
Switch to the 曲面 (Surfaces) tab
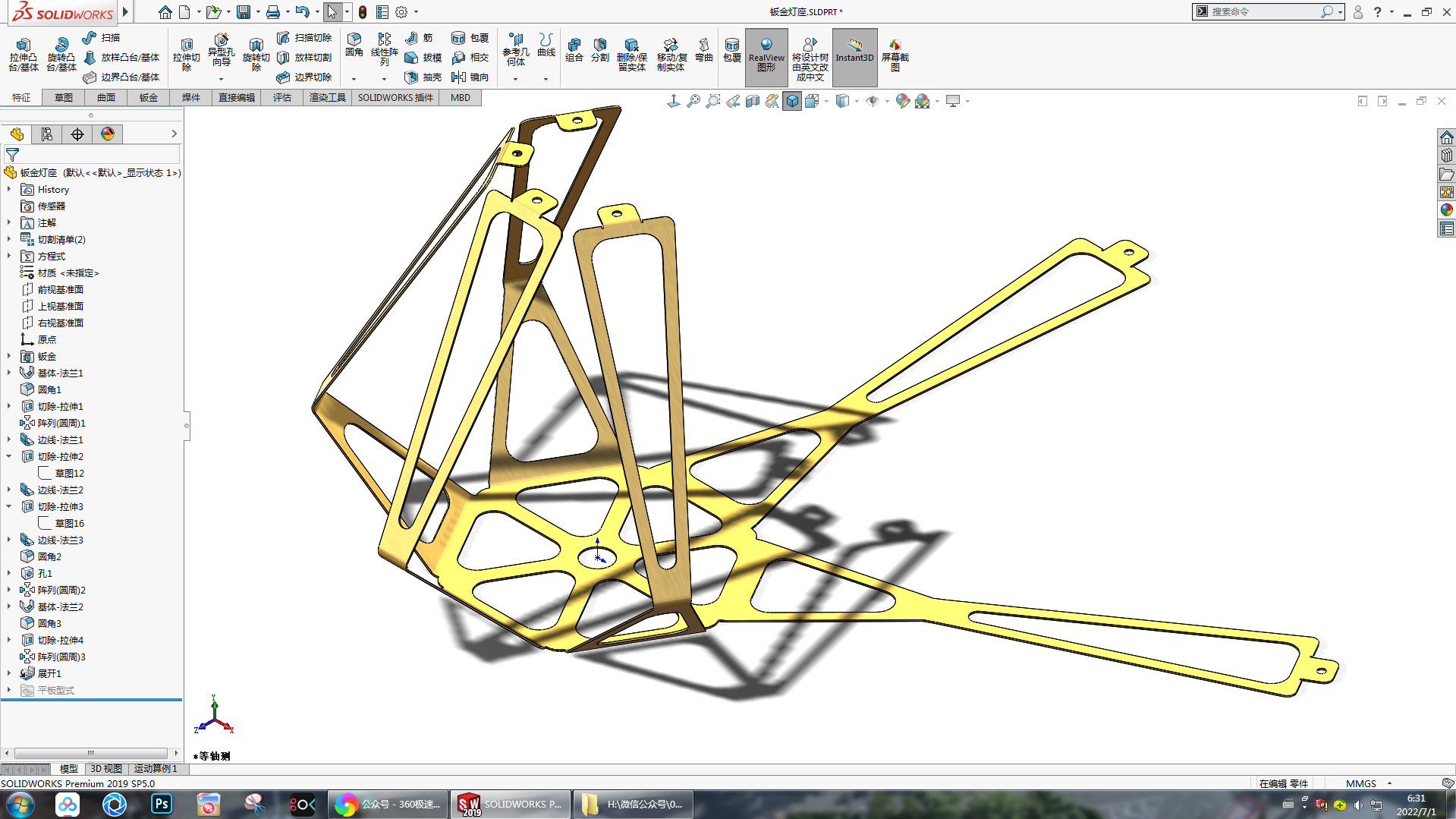[x=105, y=98]
